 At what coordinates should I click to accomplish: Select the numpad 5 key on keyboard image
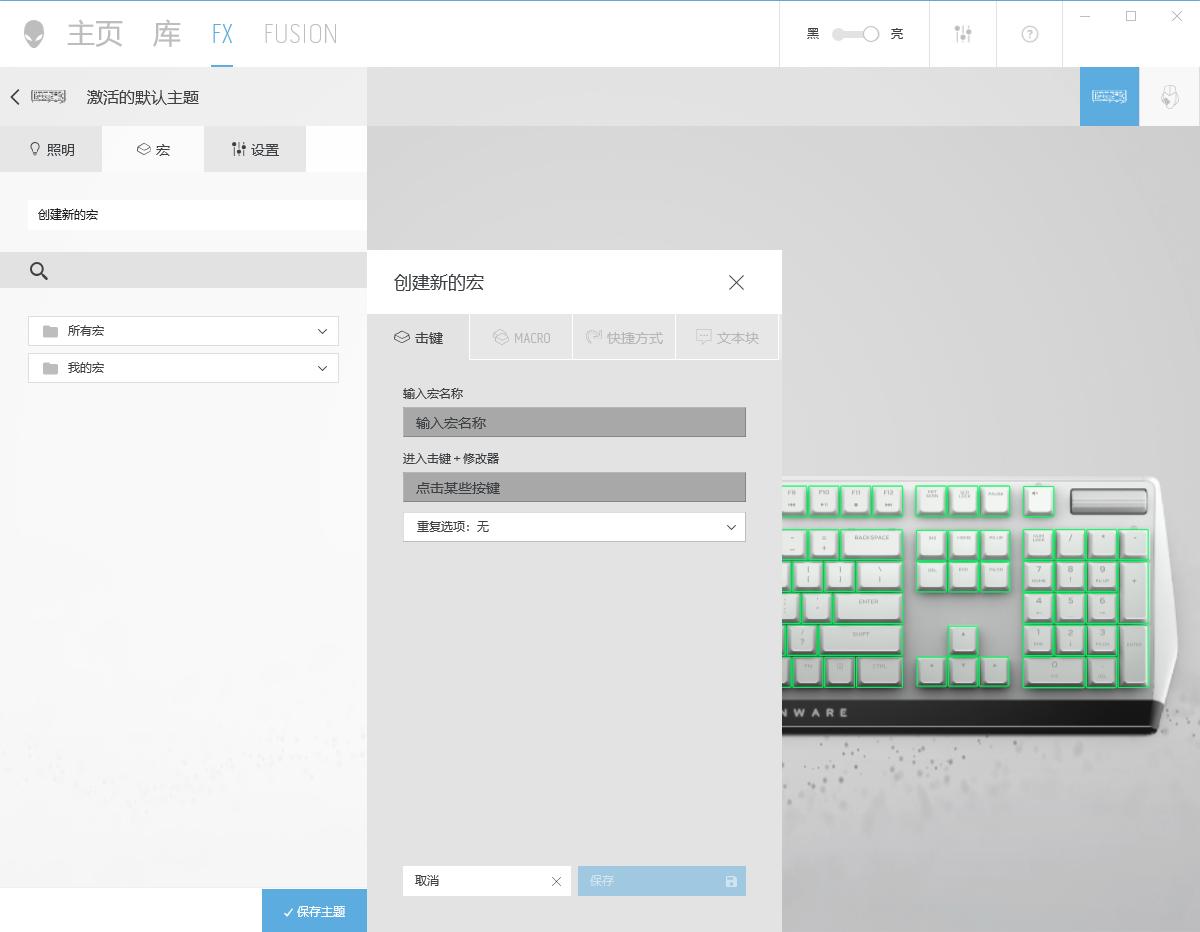point(1070,606)
